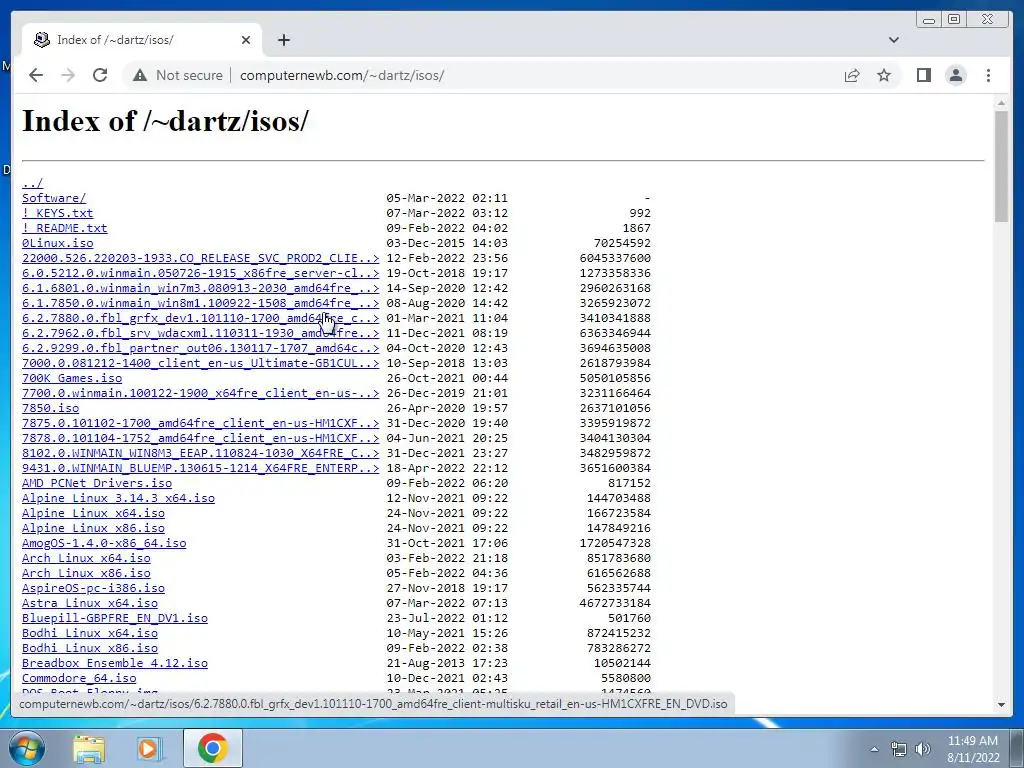Click the vertical scrollbar thumb
The image size is (1024, 768).
(1001, 167)
